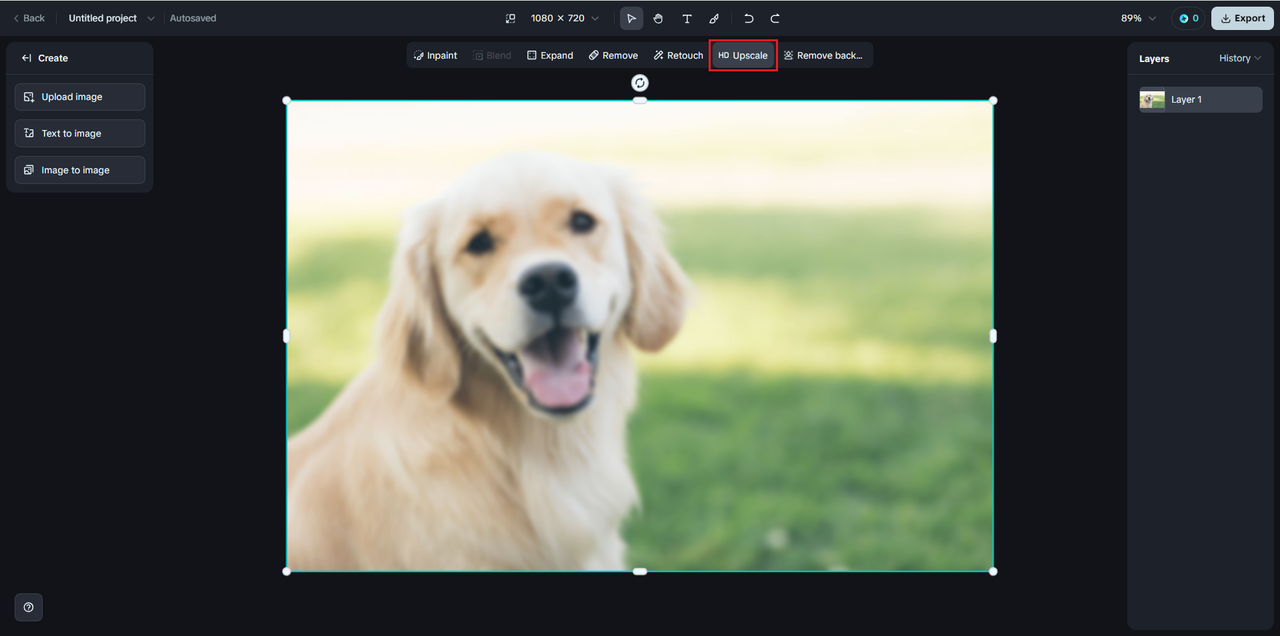The width and height of the screenshot is (1280, 636).
Task: Open Text to image
Action: [x=80, y=133]
